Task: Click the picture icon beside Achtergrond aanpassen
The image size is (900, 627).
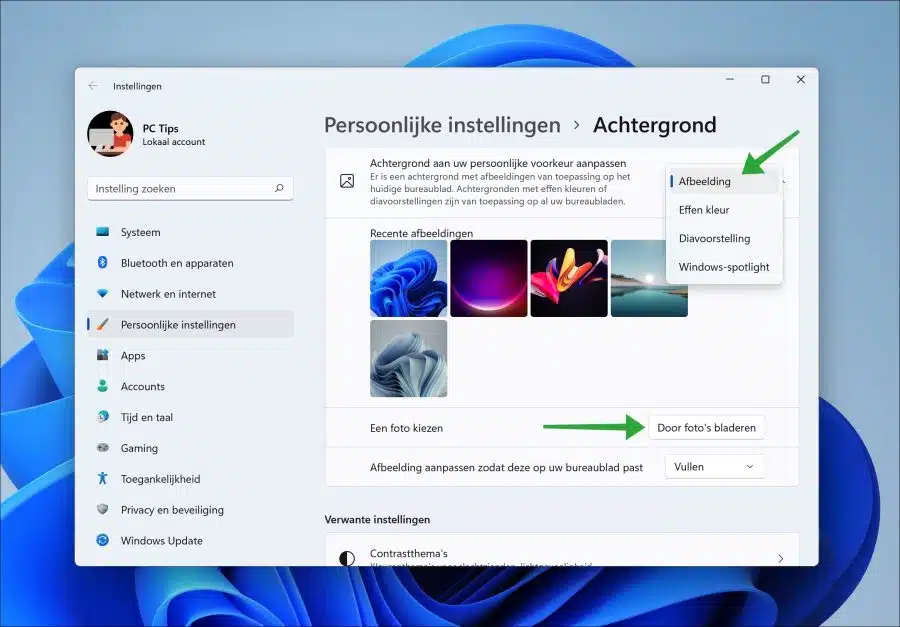Action: pyautogui.click(x=347, y=181)
